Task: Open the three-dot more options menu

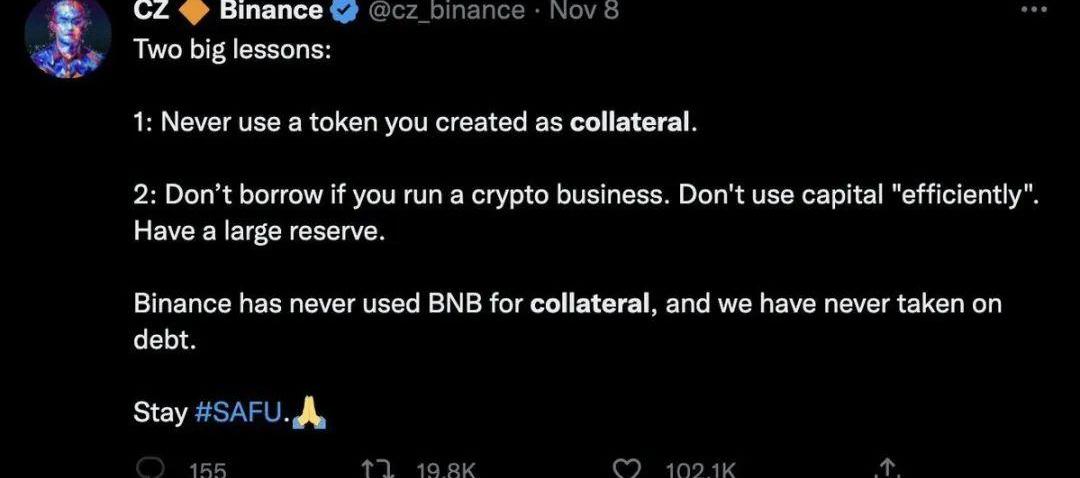Action: point(1033,8)
